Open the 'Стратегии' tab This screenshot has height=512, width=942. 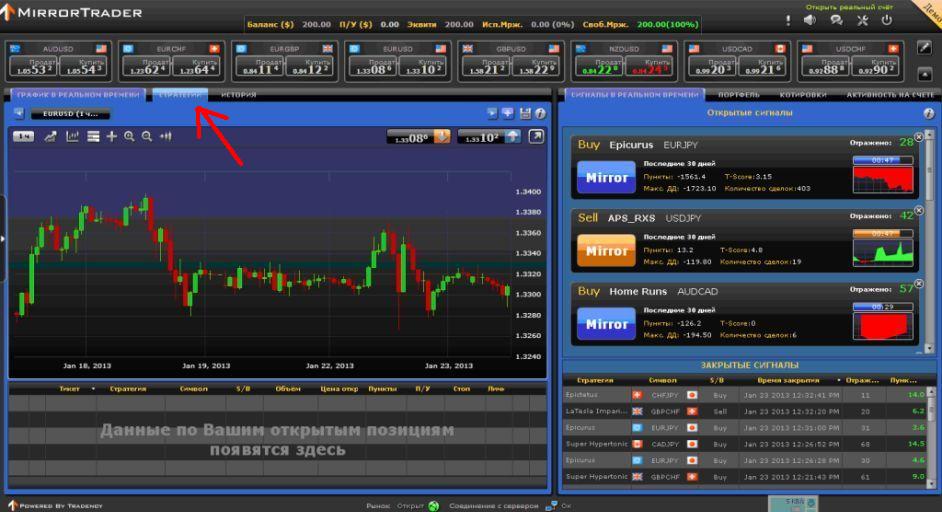pos(180,95)
